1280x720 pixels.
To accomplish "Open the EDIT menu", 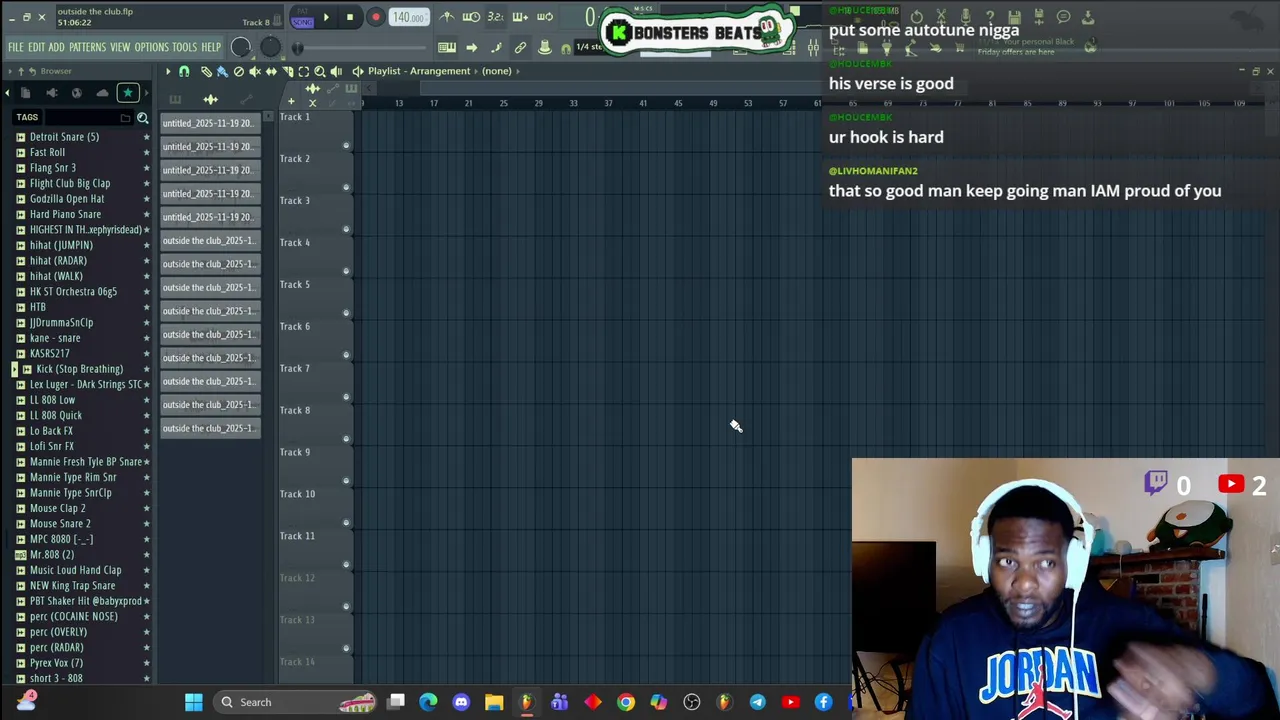I will click(36, 47).
